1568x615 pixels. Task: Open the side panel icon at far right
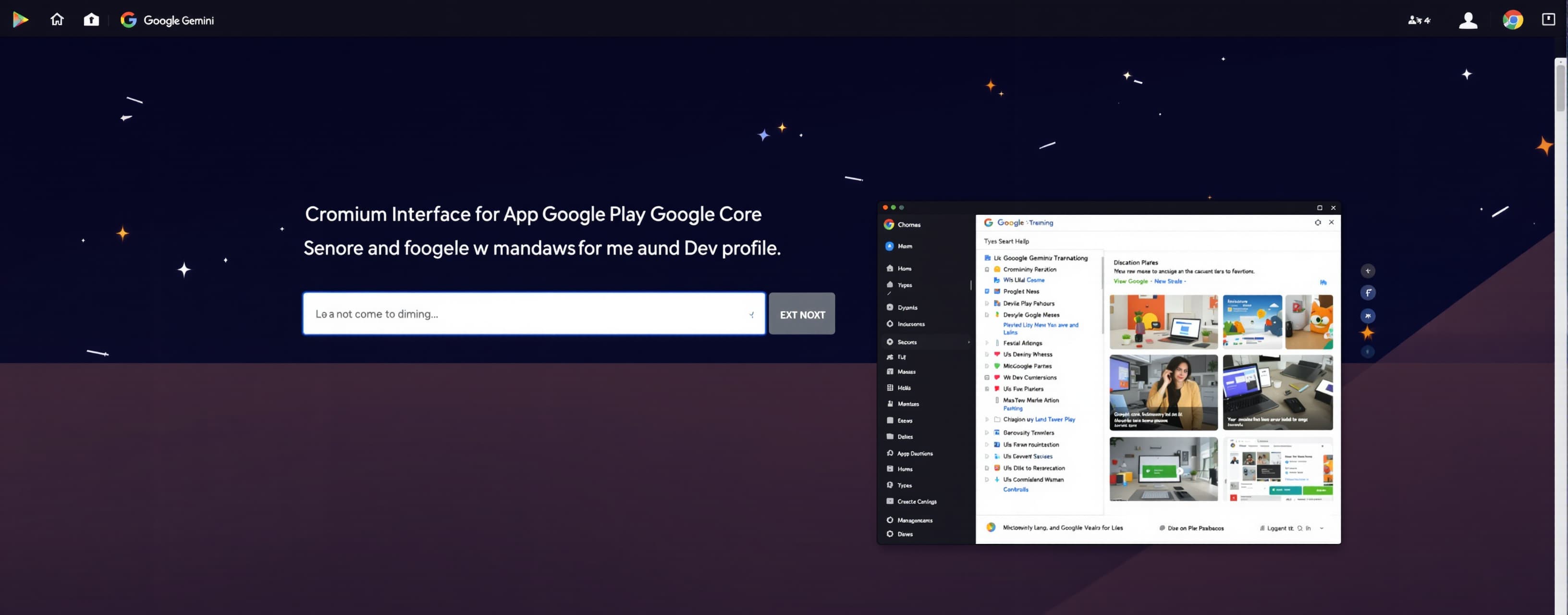click(x=1548, y=20)
